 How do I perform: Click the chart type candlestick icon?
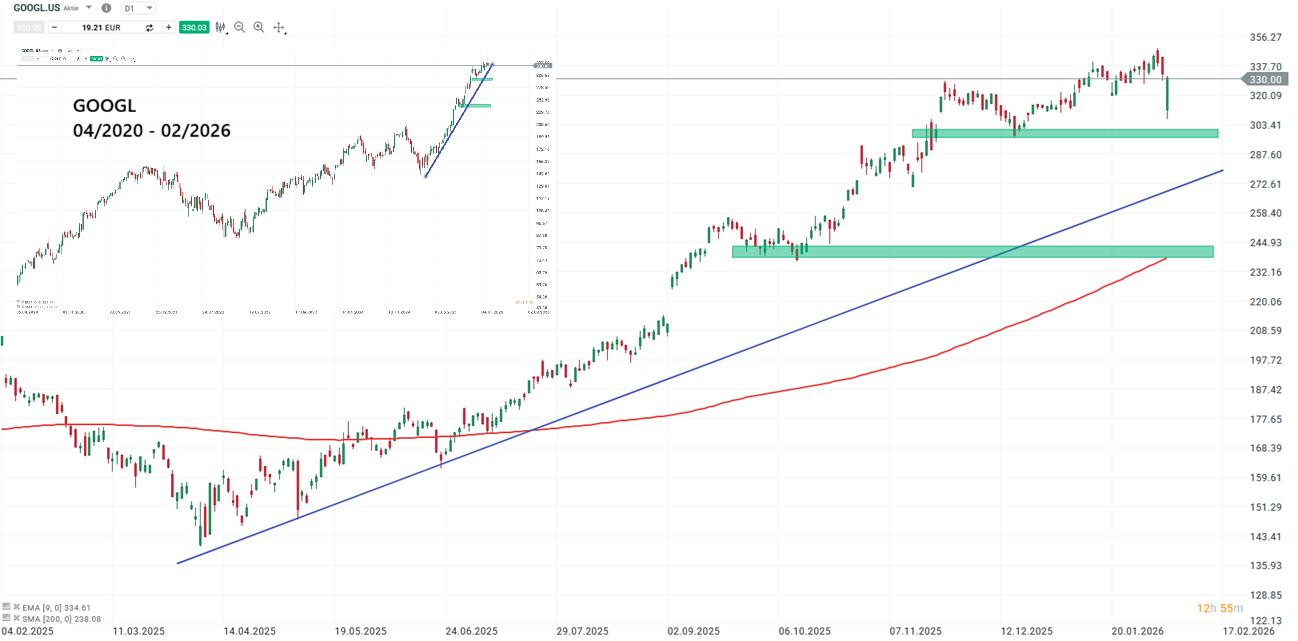[x=220, y=28]
